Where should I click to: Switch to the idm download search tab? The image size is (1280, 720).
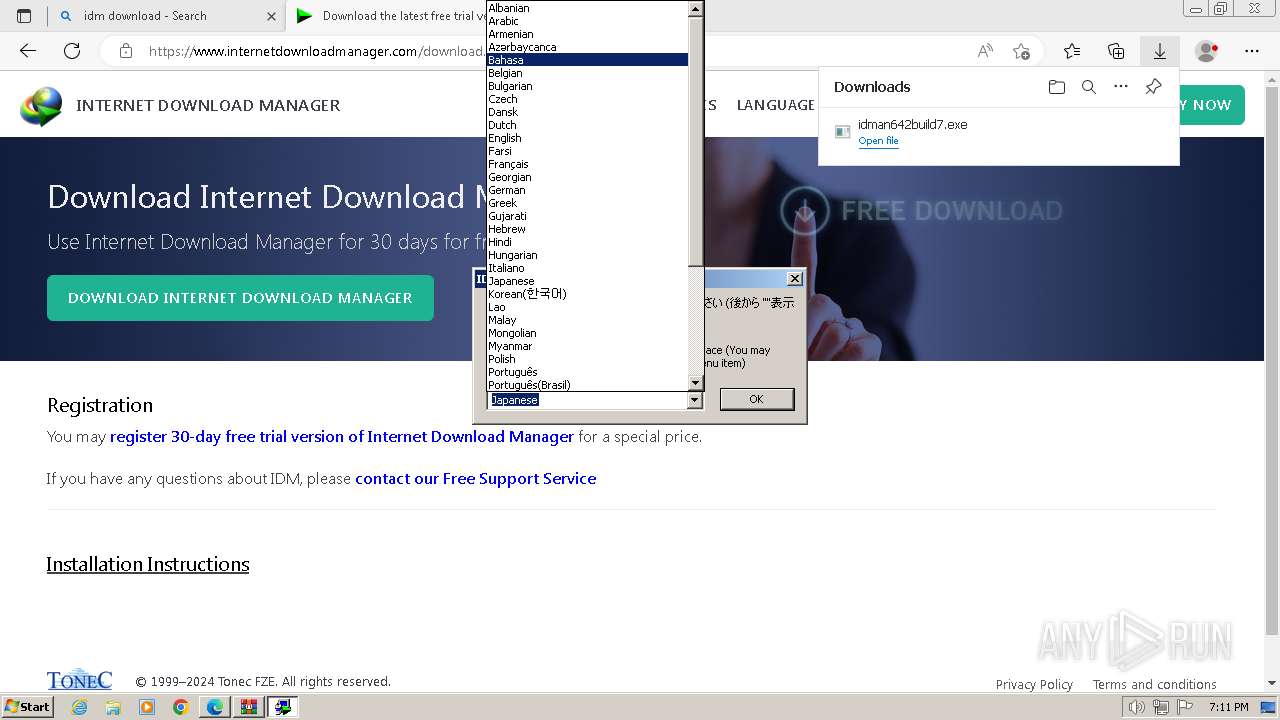click(x=168, y=16)
